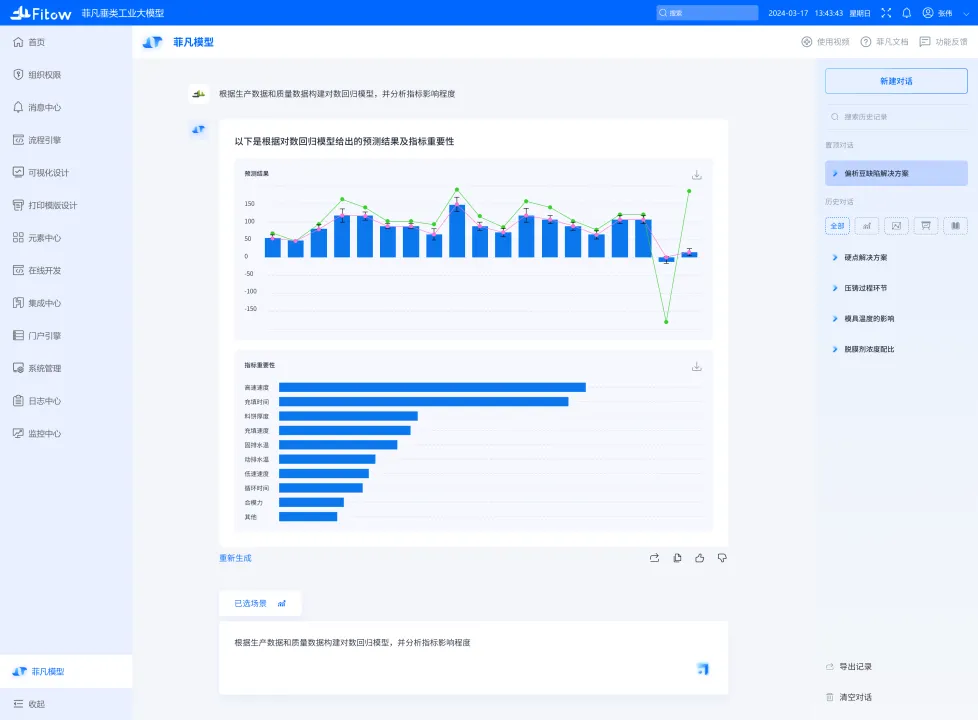978x720 pixels.
Task: Click the 充填时间 importance bar
Action: 424,402
